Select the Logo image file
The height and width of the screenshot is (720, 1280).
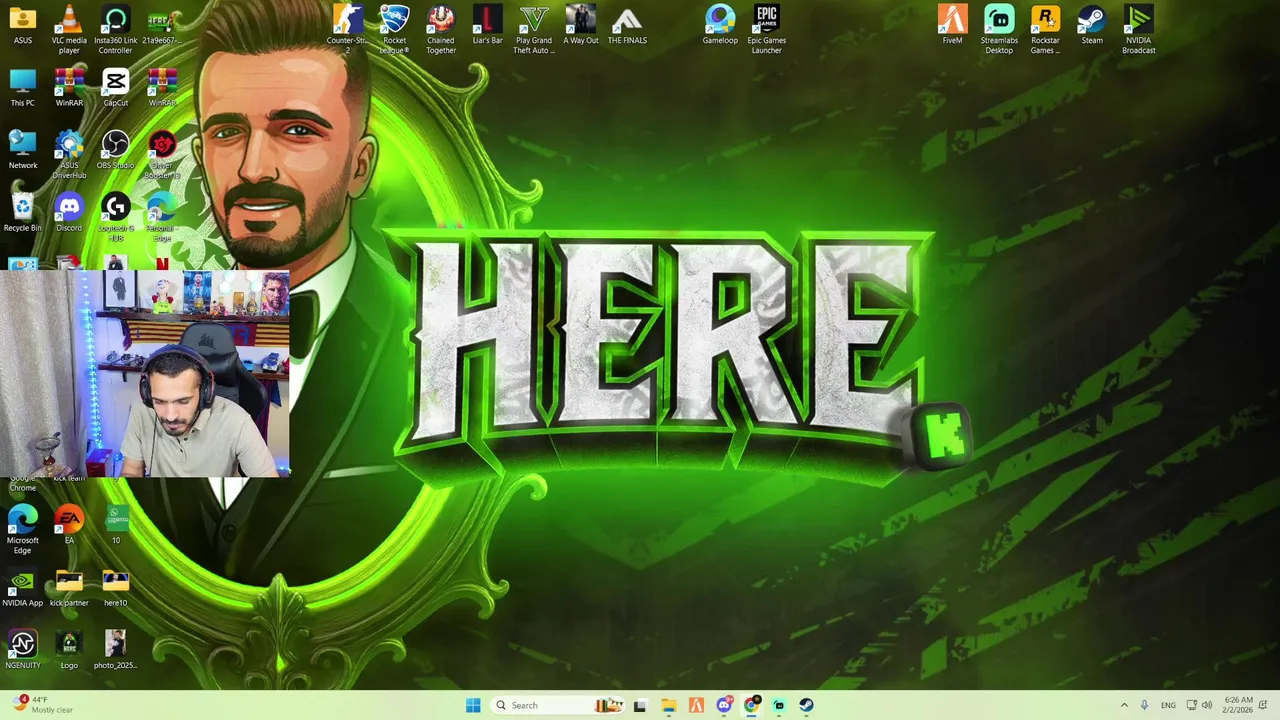point(69,650)
